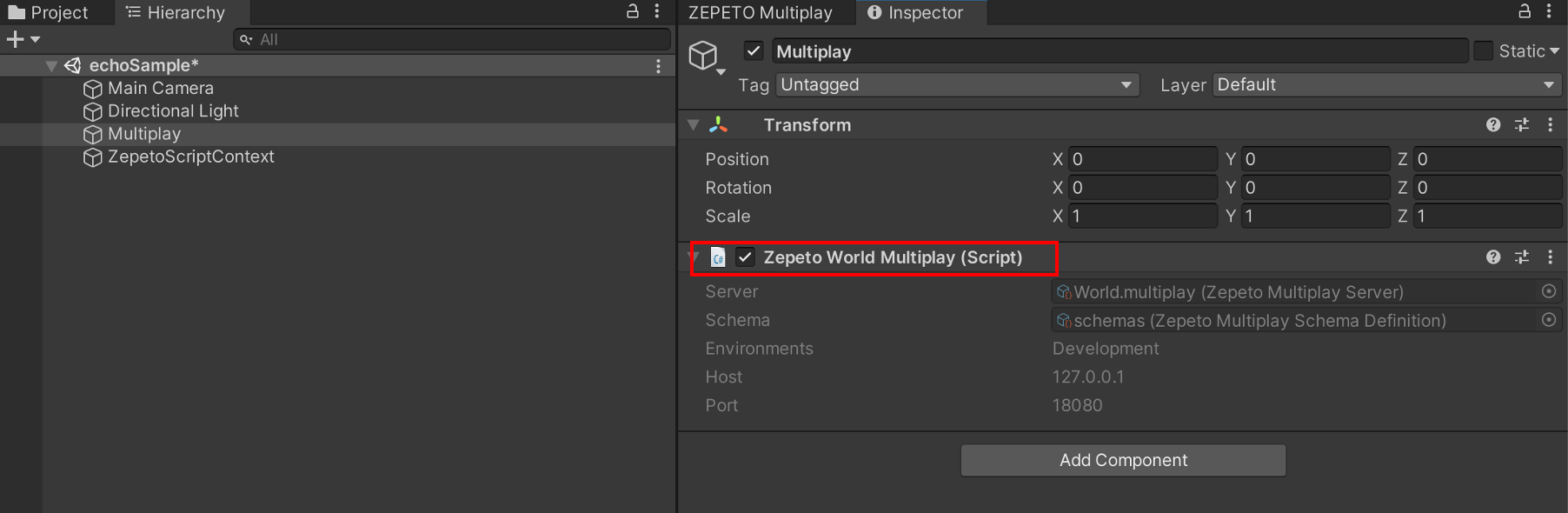Open the Layer dropdown showing Default
1568x513 pixels.
coord(1385,85)
